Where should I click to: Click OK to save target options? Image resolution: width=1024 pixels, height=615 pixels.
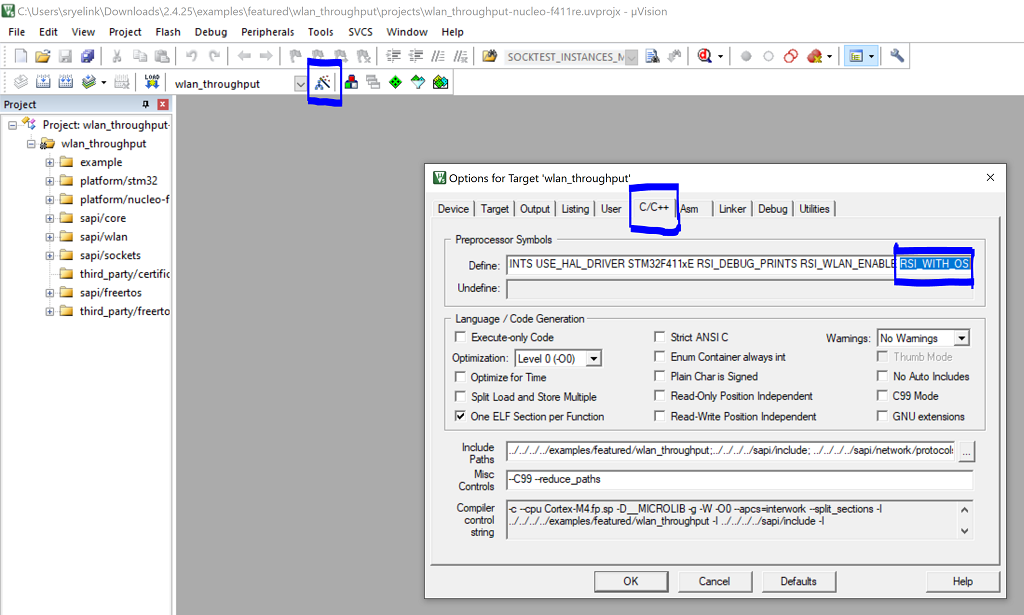(x=631, y=581)
